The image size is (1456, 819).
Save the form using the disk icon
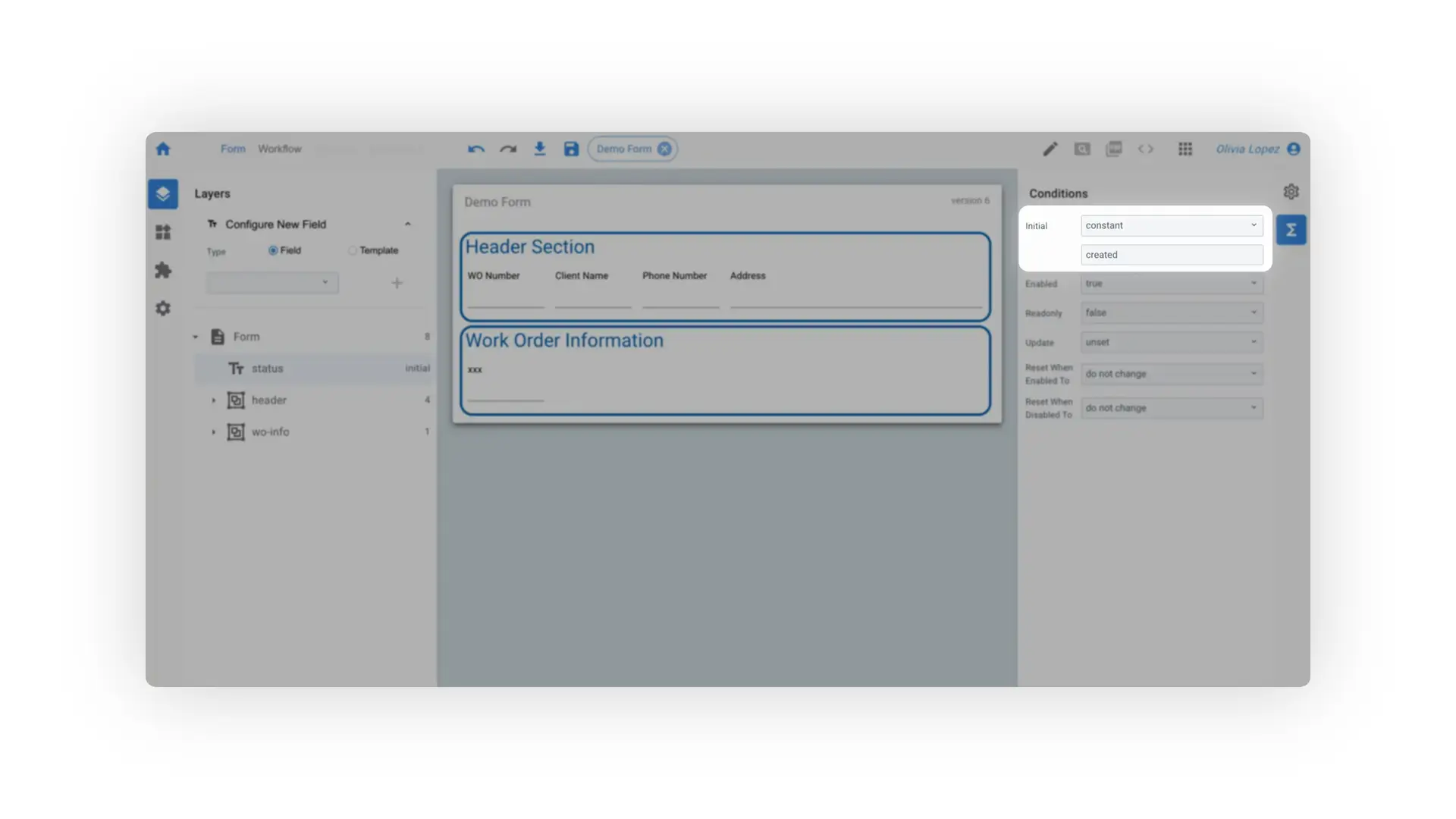click(x=570, y=149)
